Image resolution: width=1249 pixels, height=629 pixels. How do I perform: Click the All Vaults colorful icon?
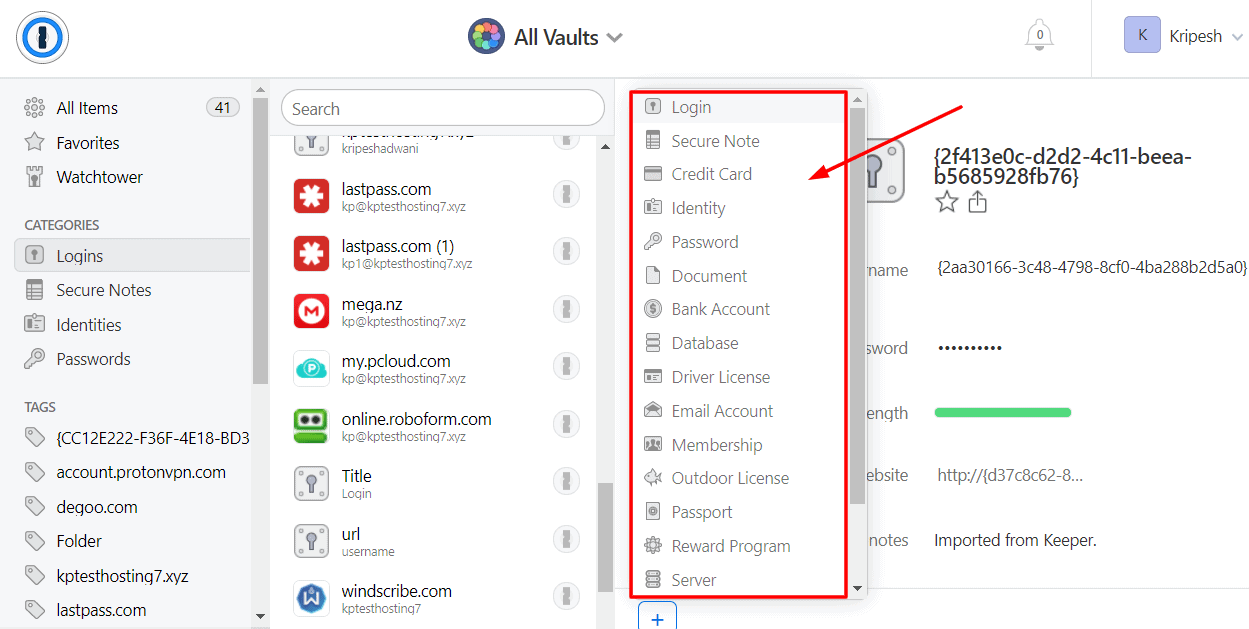(486, 37)
